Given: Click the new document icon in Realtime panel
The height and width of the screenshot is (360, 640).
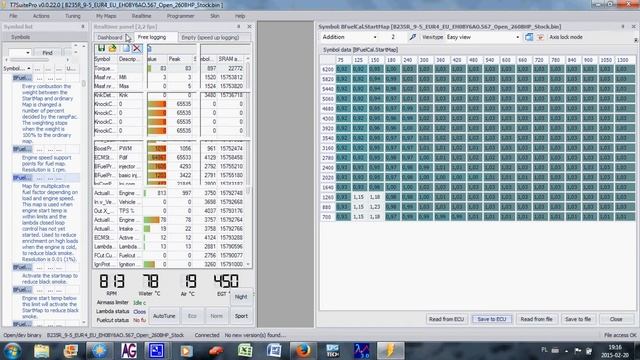Looking at the screenshot, I should pos(126,48).
